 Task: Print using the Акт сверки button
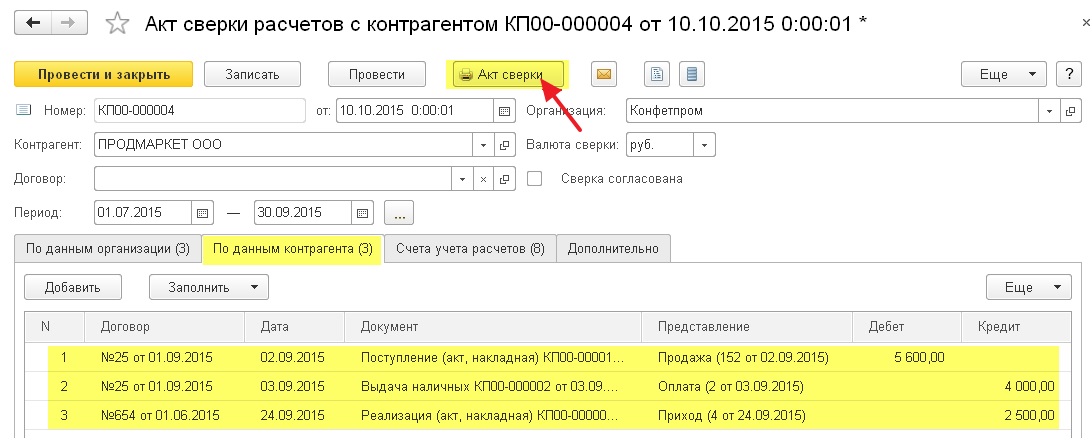point(508,74)
